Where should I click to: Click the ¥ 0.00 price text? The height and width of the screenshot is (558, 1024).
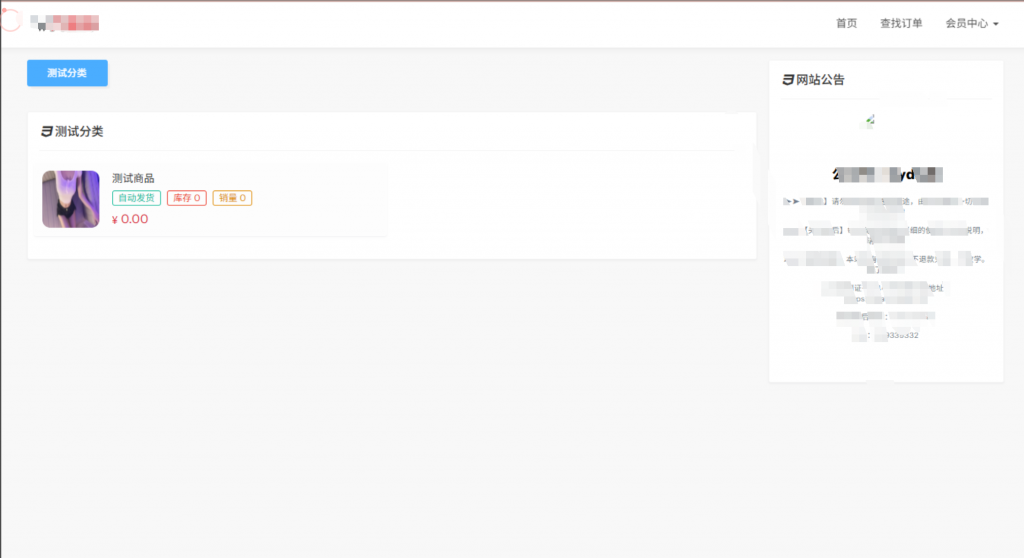(x=130, y=220)
